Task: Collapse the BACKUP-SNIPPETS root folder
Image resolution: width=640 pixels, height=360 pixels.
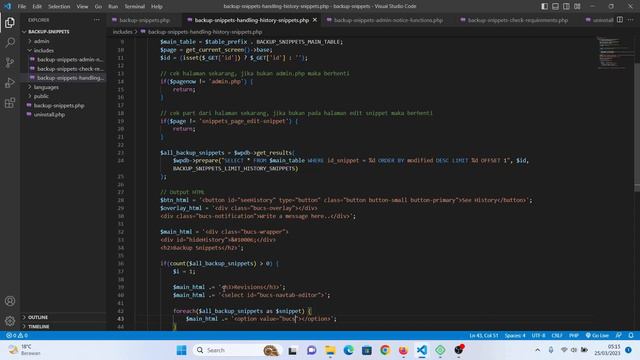Action: (x=63, y=31)
